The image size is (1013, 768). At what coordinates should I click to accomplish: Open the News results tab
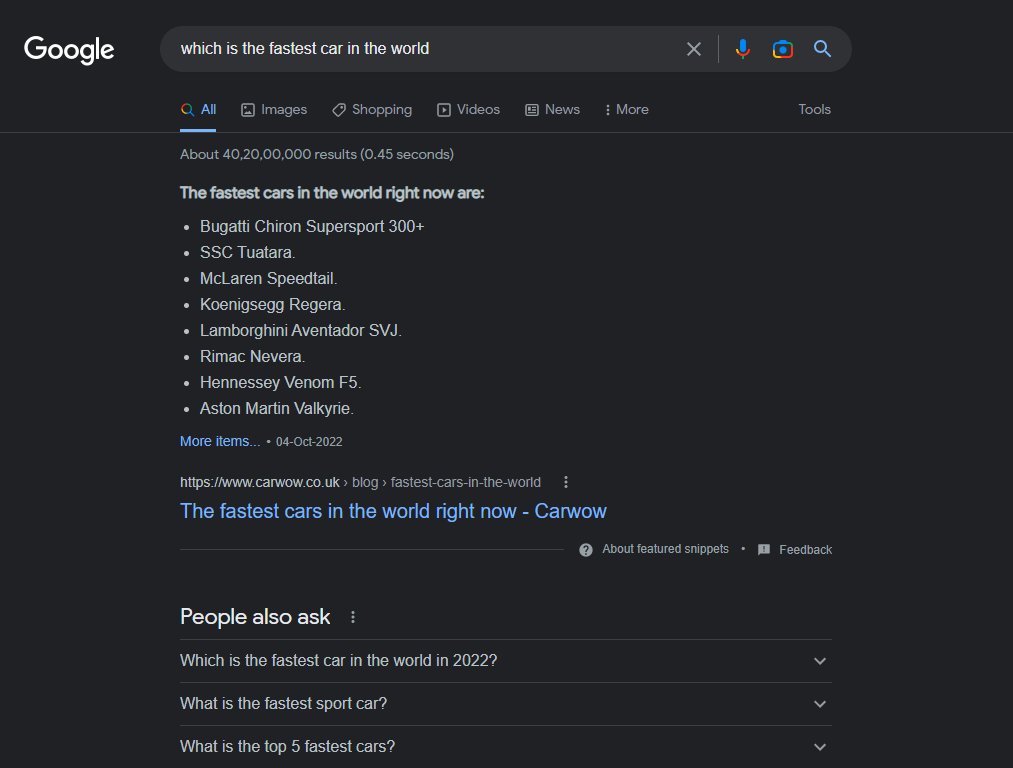click(x=552, y=110)
